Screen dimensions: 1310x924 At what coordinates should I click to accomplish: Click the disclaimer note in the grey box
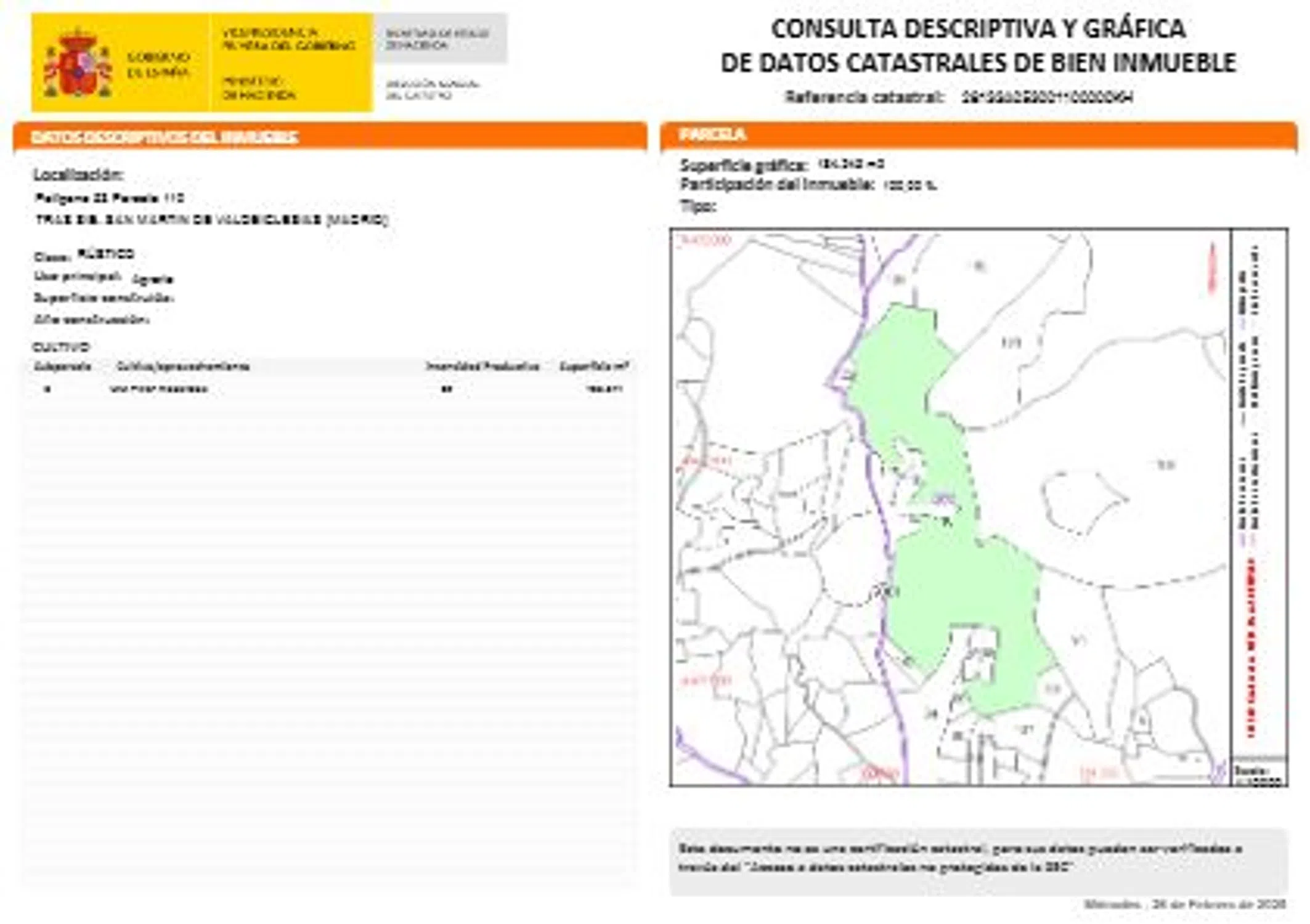coord(960,857)
